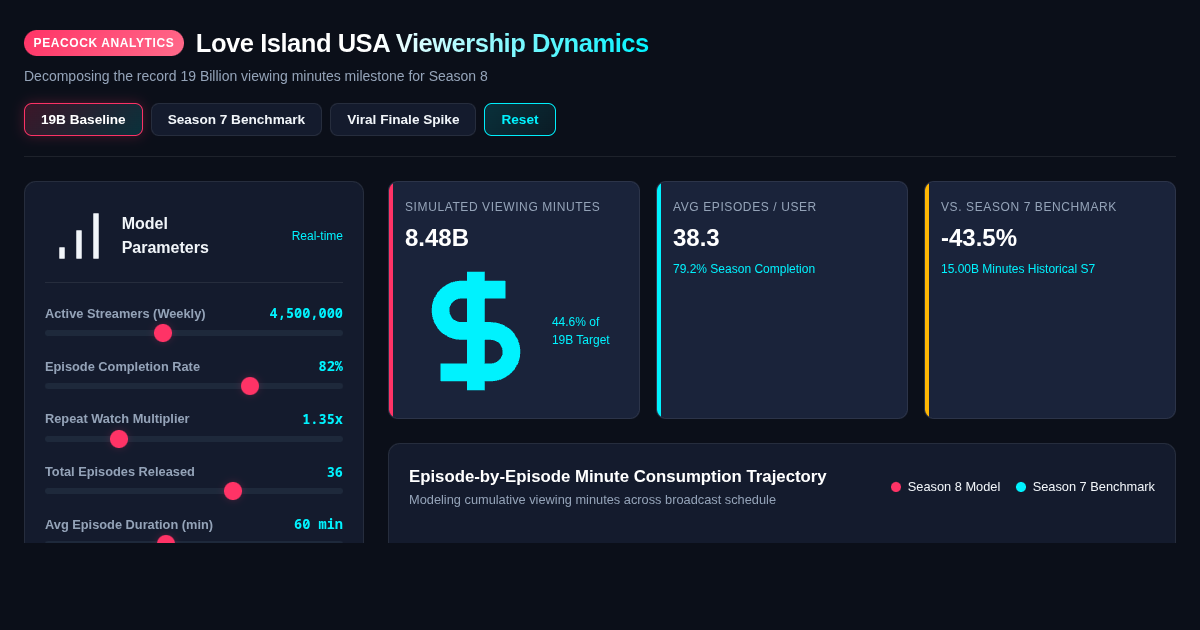Click the bar chart icon beside Model Parameters
The height and width of the screenshot is (630, 1200).
tap(79, 236)
